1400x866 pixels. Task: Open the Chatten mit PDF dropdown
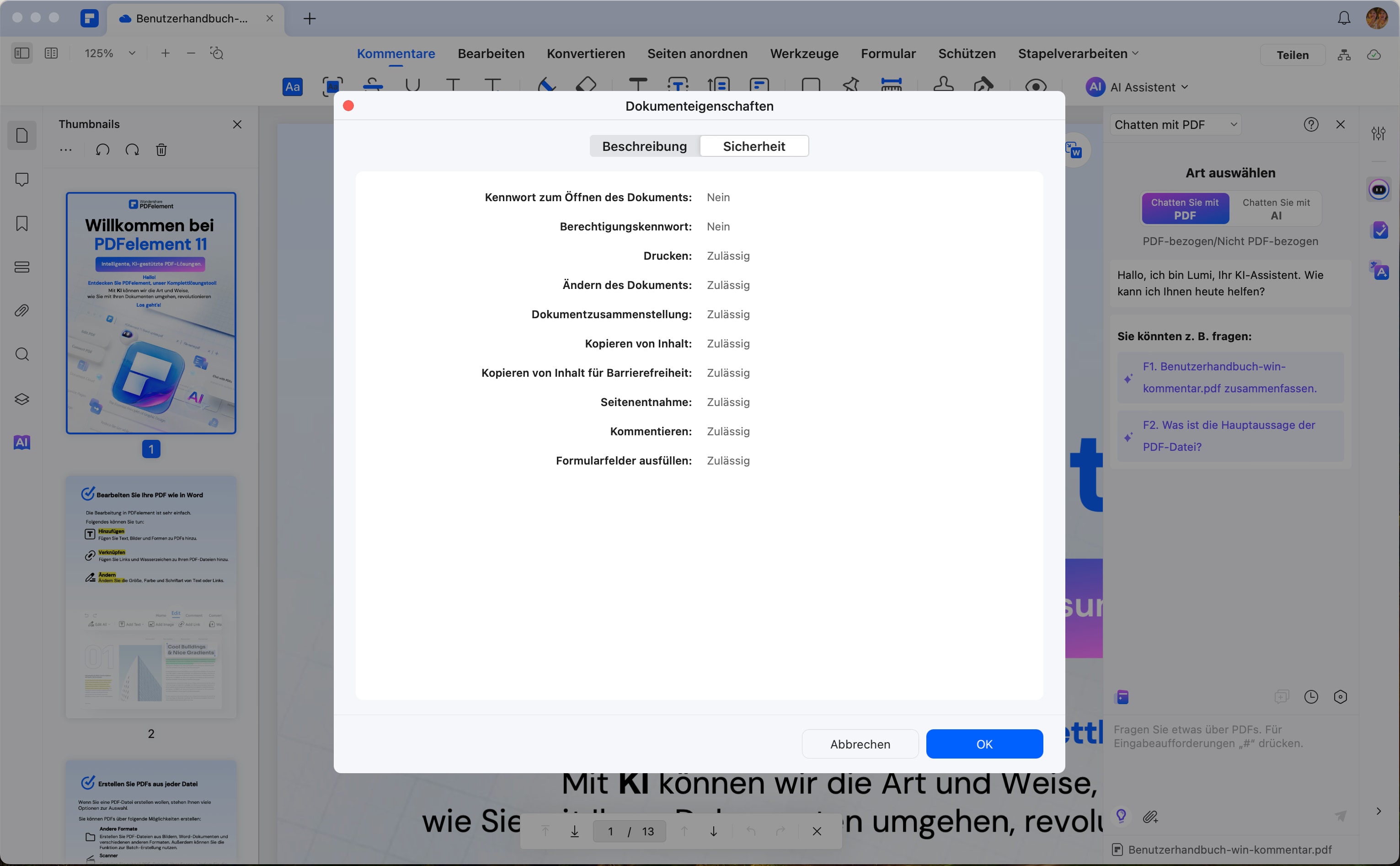pyautogui.click(x=1176, y=124)
